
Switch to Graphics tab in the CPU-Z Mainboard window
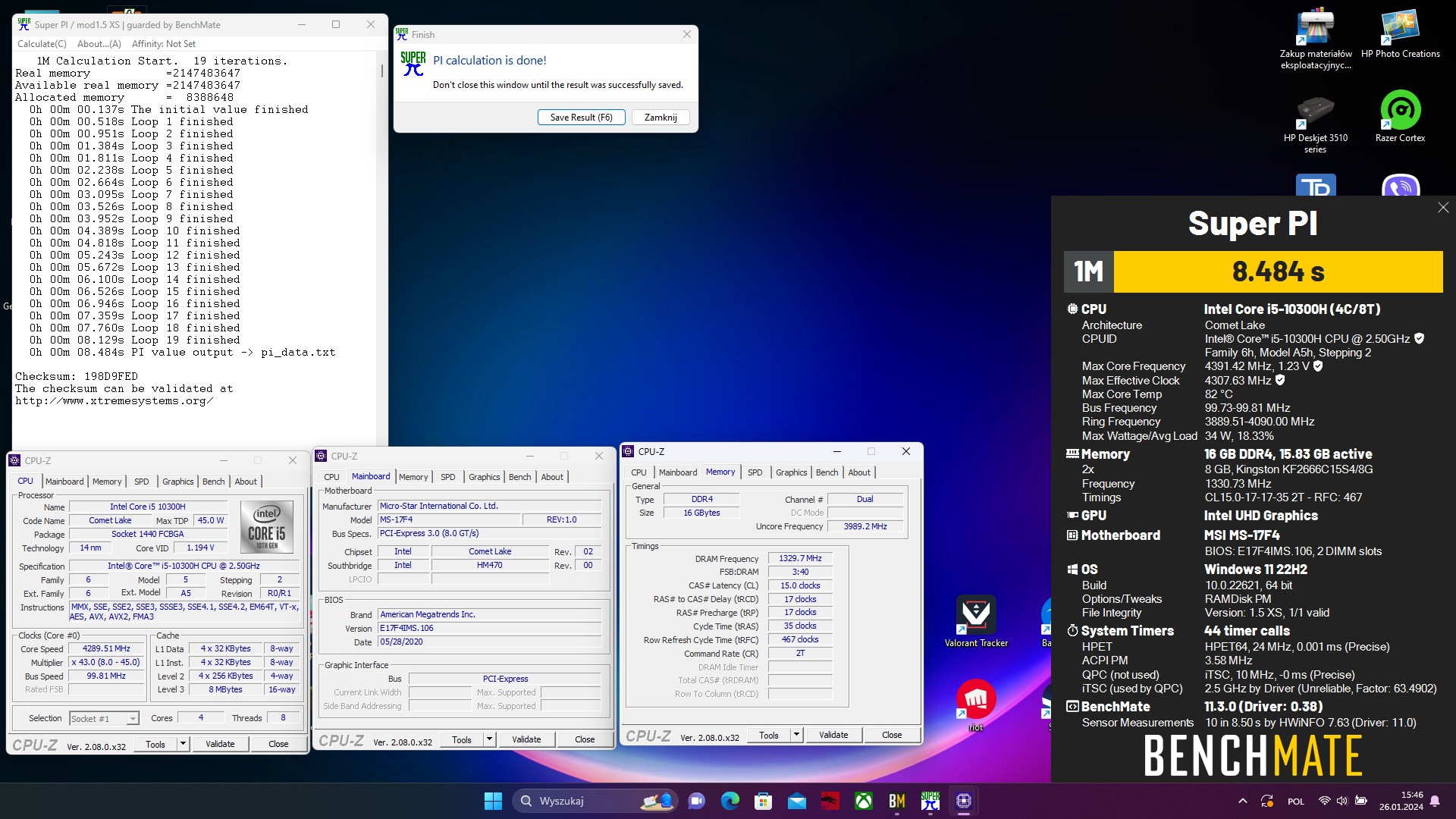click(x=484, y=477)
